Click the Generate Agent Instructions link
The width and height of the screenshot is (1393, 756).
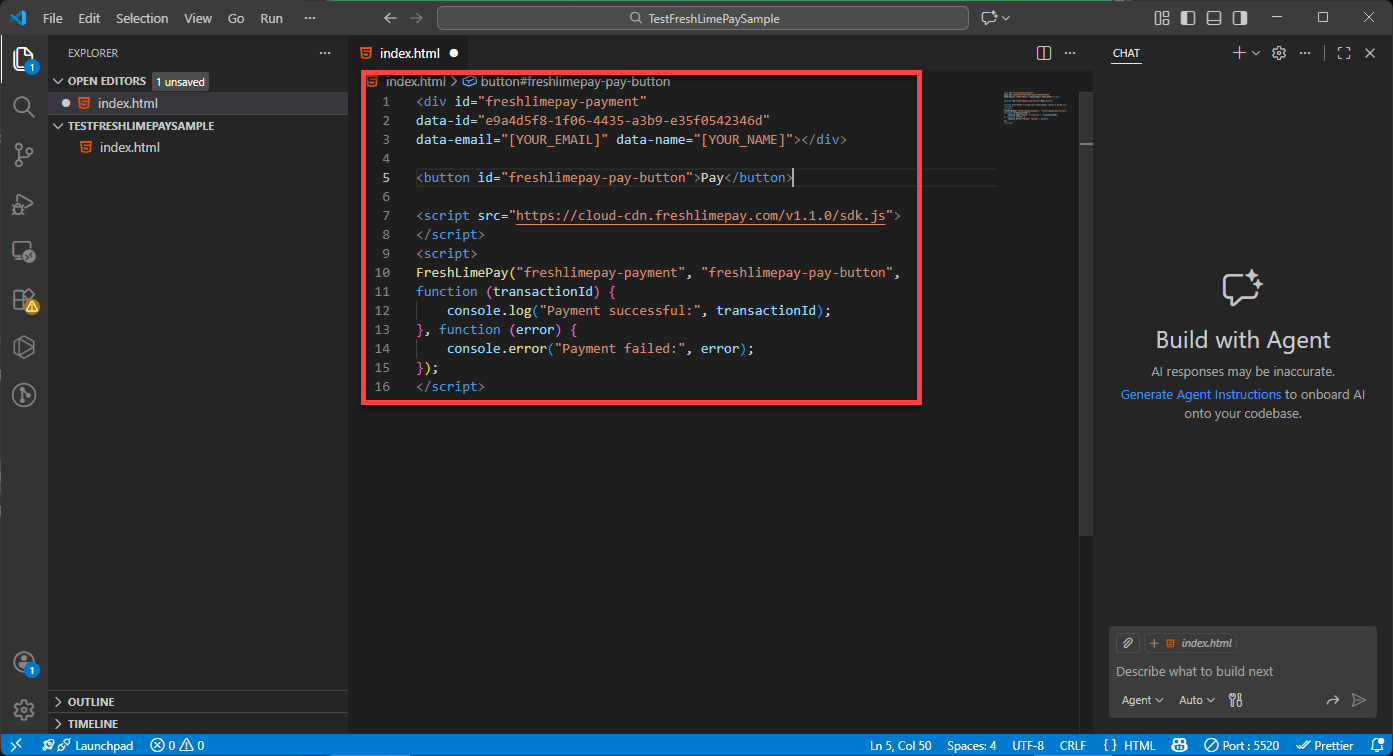click(x=1200, y=395)
